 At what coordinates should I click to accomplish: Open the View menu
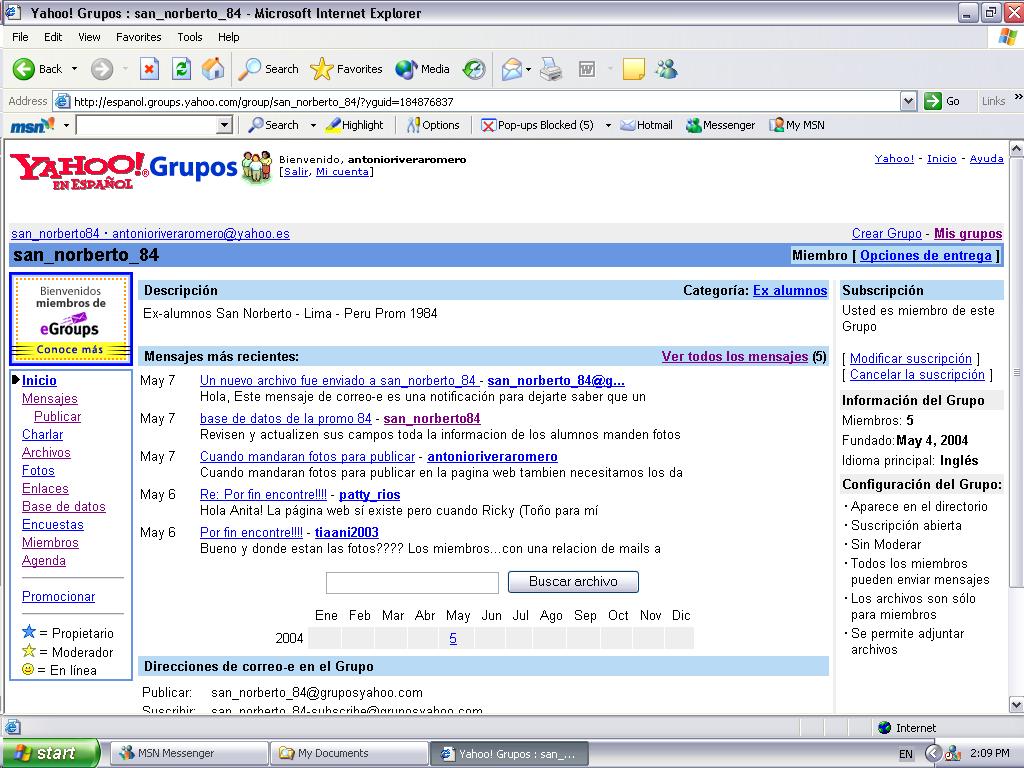click(x=89, y=37)
